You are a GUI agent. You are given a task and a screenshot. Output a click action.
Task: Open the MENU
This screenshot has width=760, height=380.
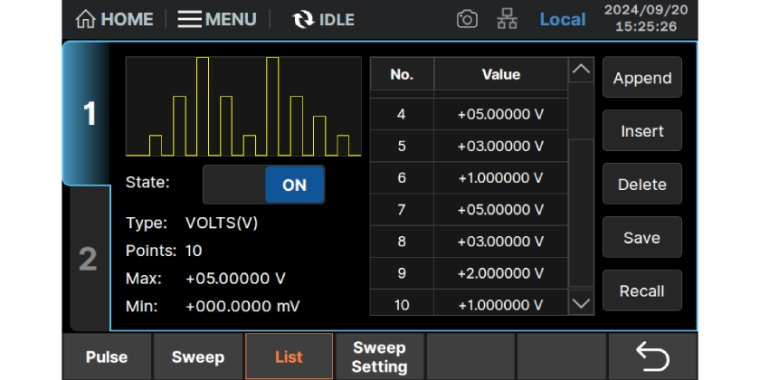pyautogui.click(x=217, y=19)
